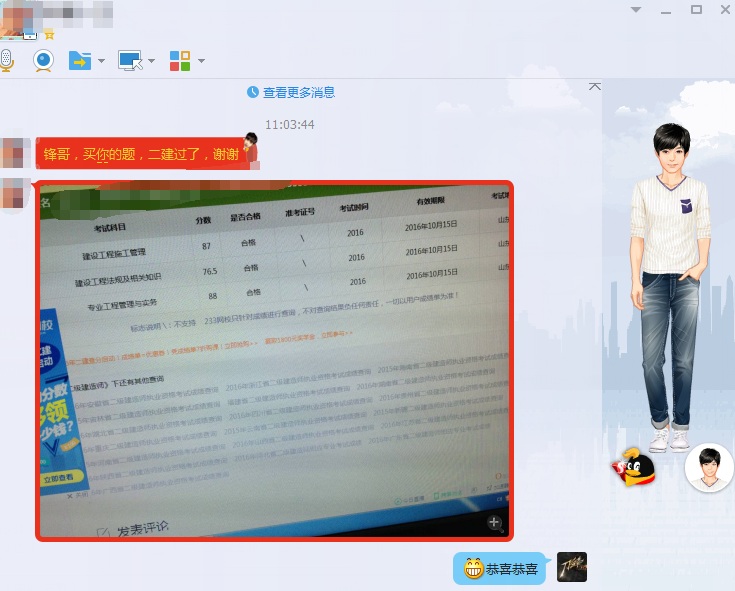Start a voice call with microphone icon

(6, 60)
